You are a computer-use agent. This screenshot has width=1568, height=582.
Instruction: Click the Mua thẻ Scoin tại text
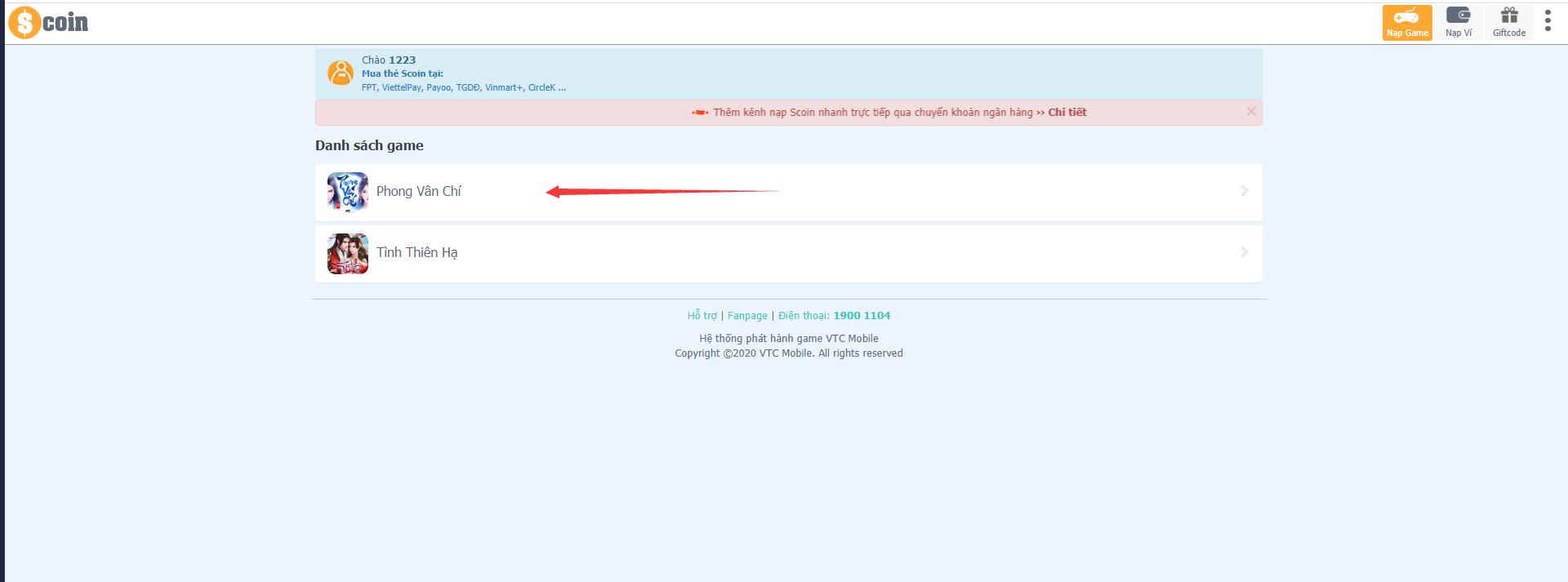pyautogui.click(x=403, y=73)
